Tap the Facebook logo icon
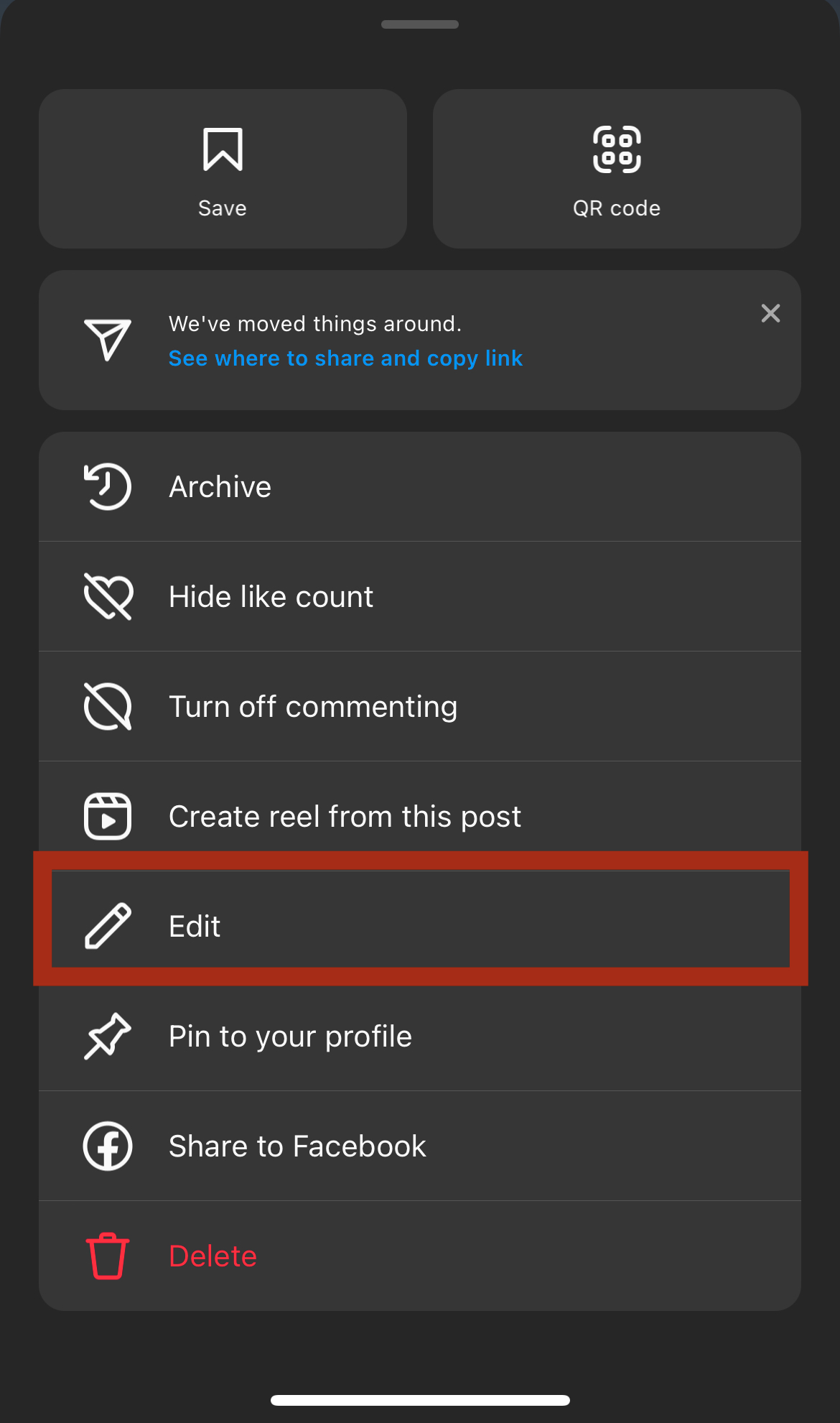 click(108, 1146)
